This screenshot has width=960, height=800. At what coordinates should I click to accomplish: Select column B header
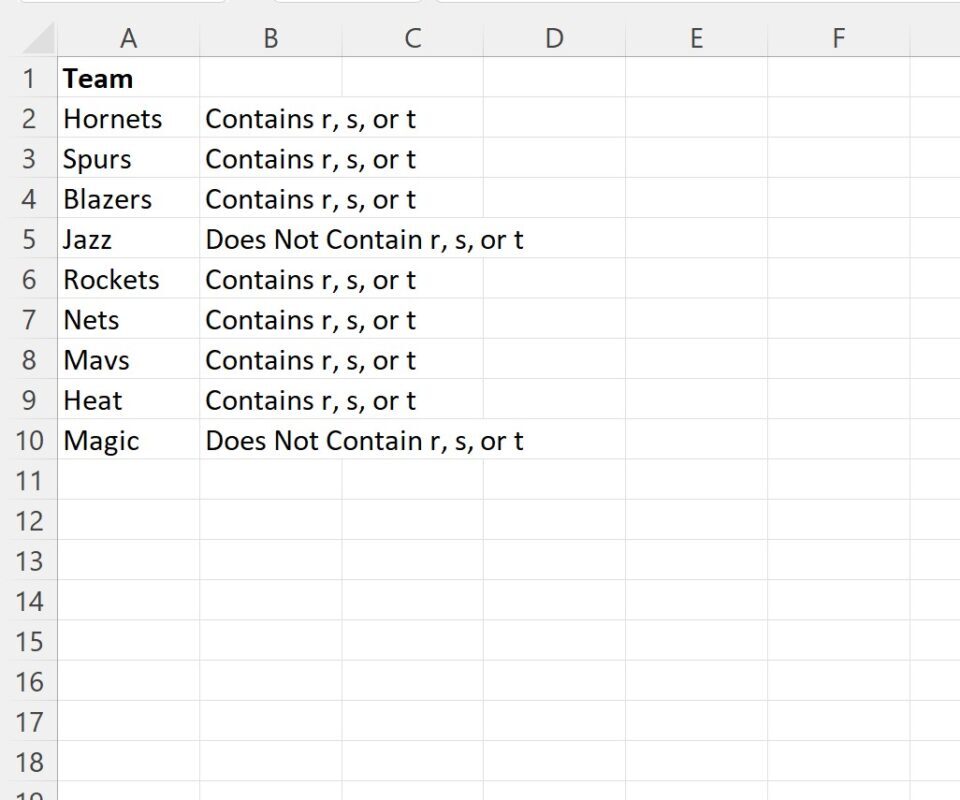[x=271, y=39]
